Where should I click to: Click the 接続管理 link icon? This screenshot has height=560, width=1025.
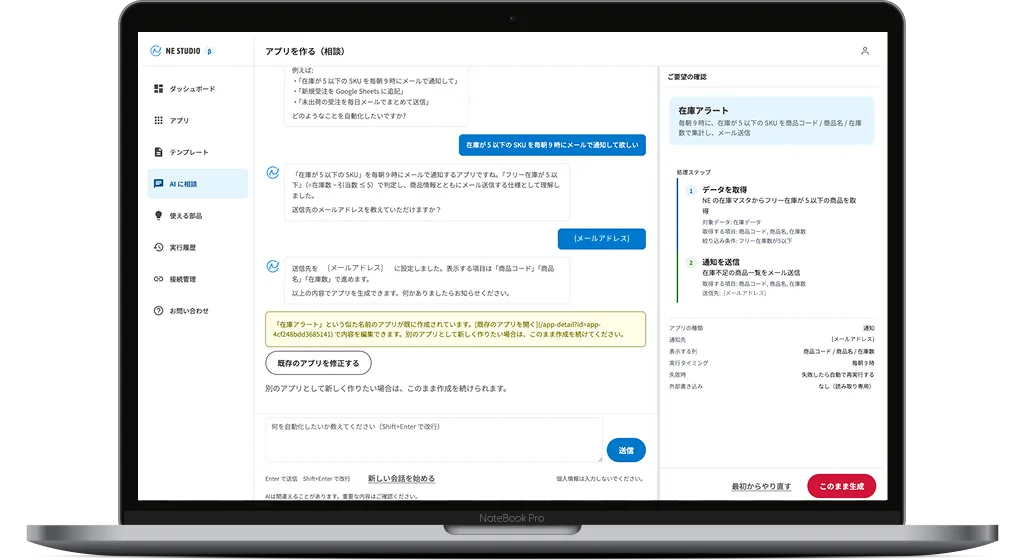click(158, 279)
